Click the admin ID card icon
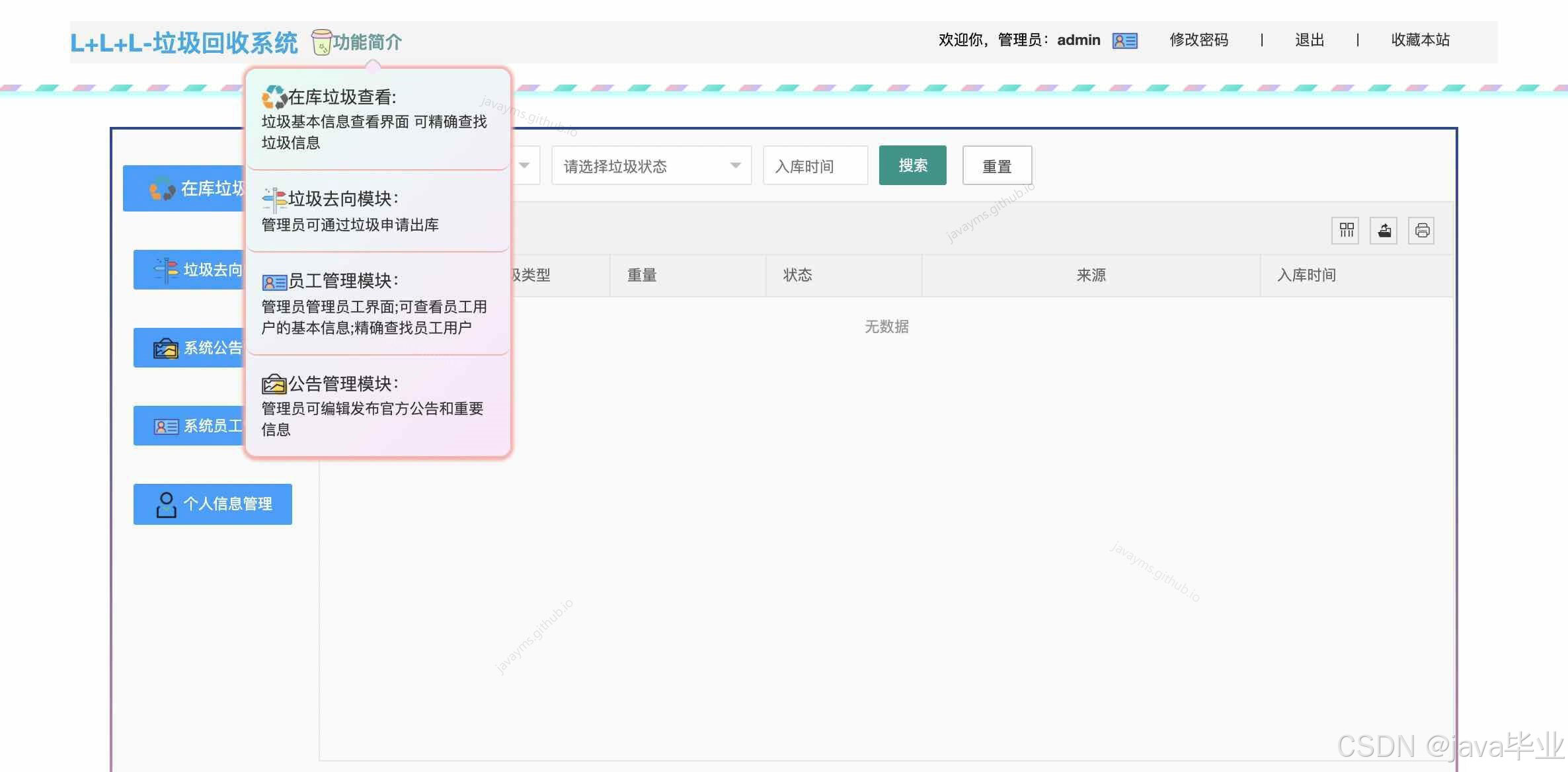Viewport: 1568px width, 772px height. point(1124,41)
